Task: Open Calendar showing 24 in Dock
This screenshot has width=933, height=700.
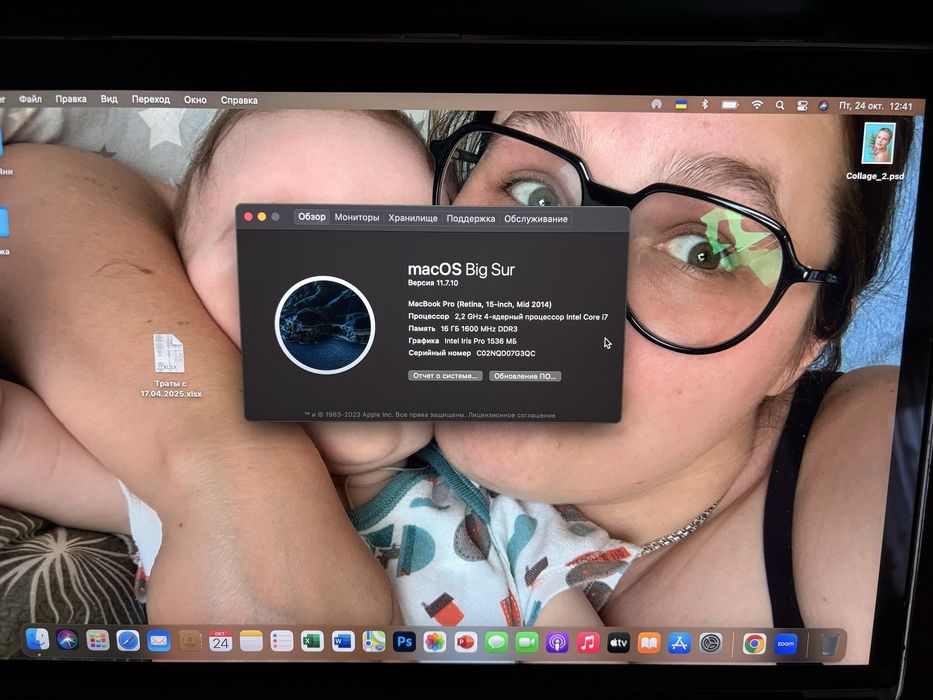Action: (x=220, y=642)
